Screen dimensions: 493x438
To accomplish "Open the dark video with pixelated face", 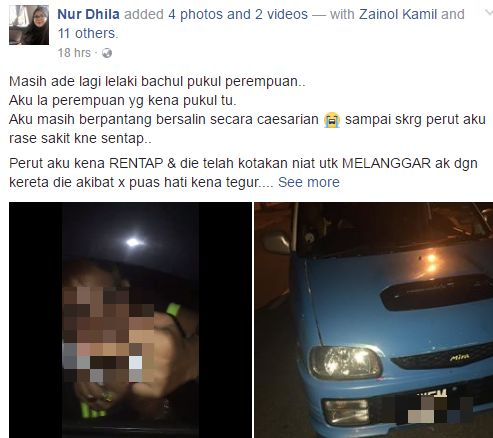I will click(x=130, y=320).
